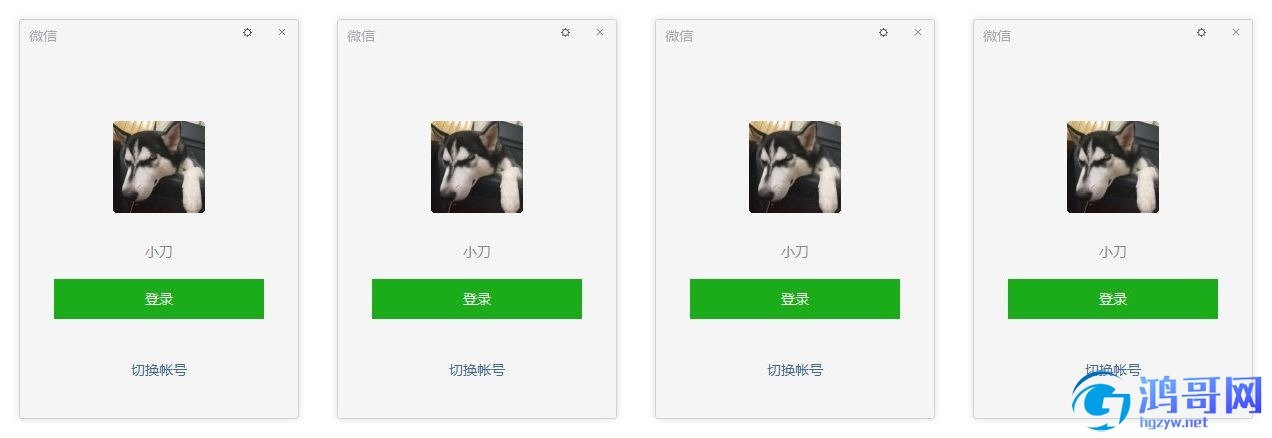Image resolution: width=1272 pixels, height=438 pixels.
Task: Click 切换帐号 link in third window
Action: [795, 370]
